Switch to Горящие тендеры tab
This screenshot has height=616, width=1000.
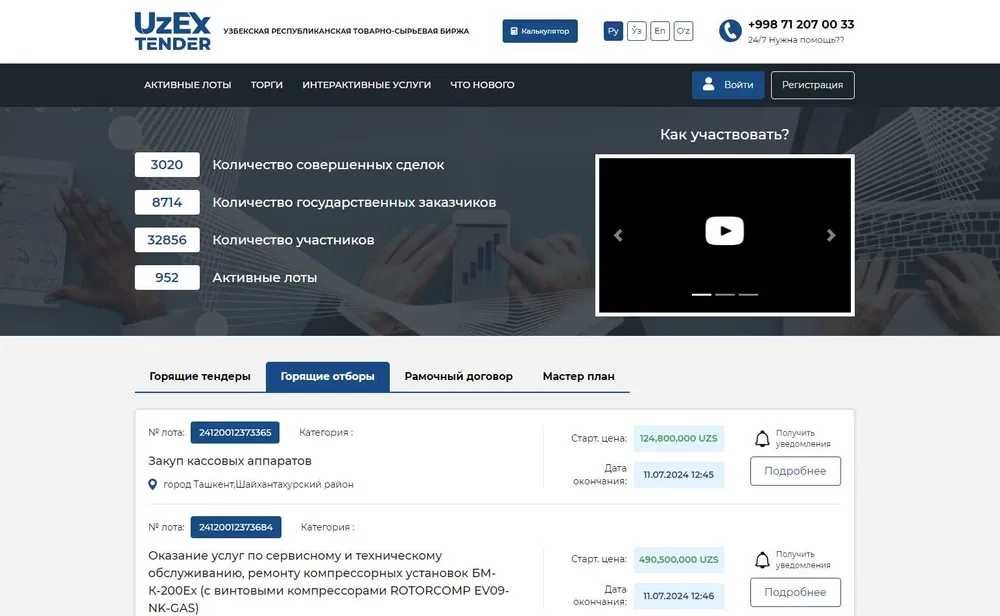200,376
